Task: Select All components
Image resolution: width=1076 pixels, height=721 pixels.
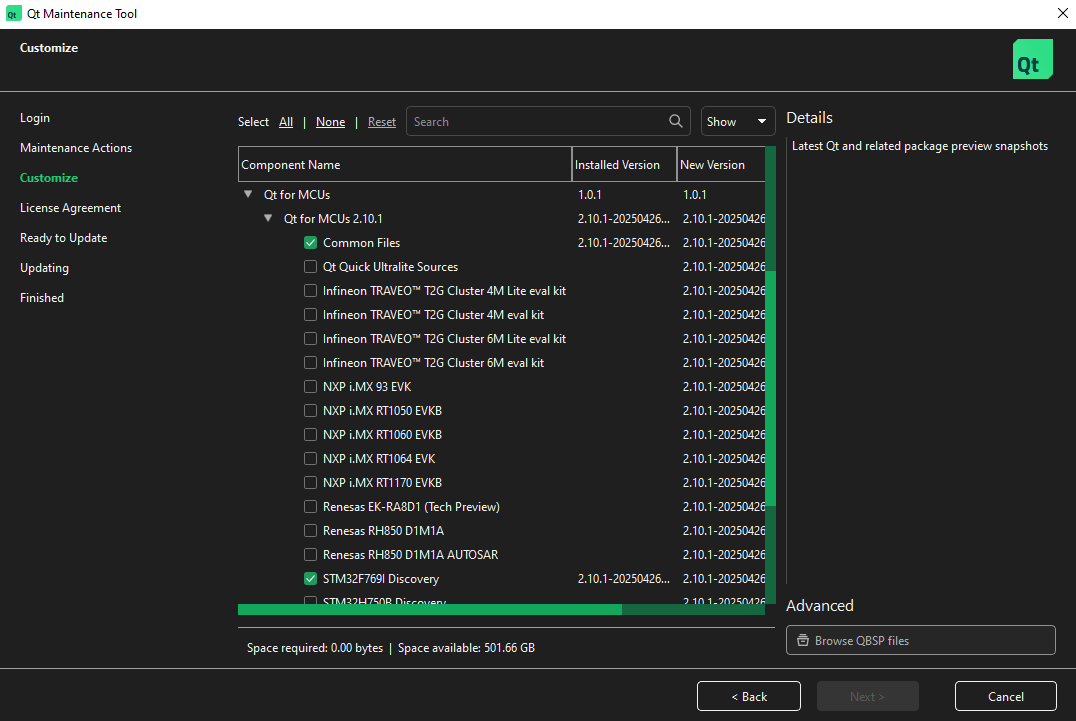Action: [x=286, y=121]
